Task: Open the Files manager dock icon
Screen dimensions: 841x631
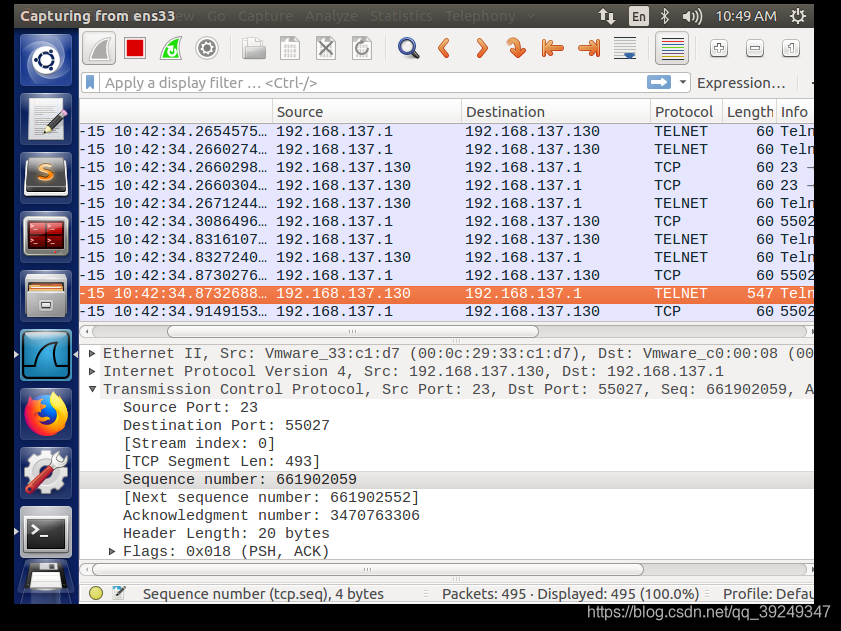Action: (46, 296)
